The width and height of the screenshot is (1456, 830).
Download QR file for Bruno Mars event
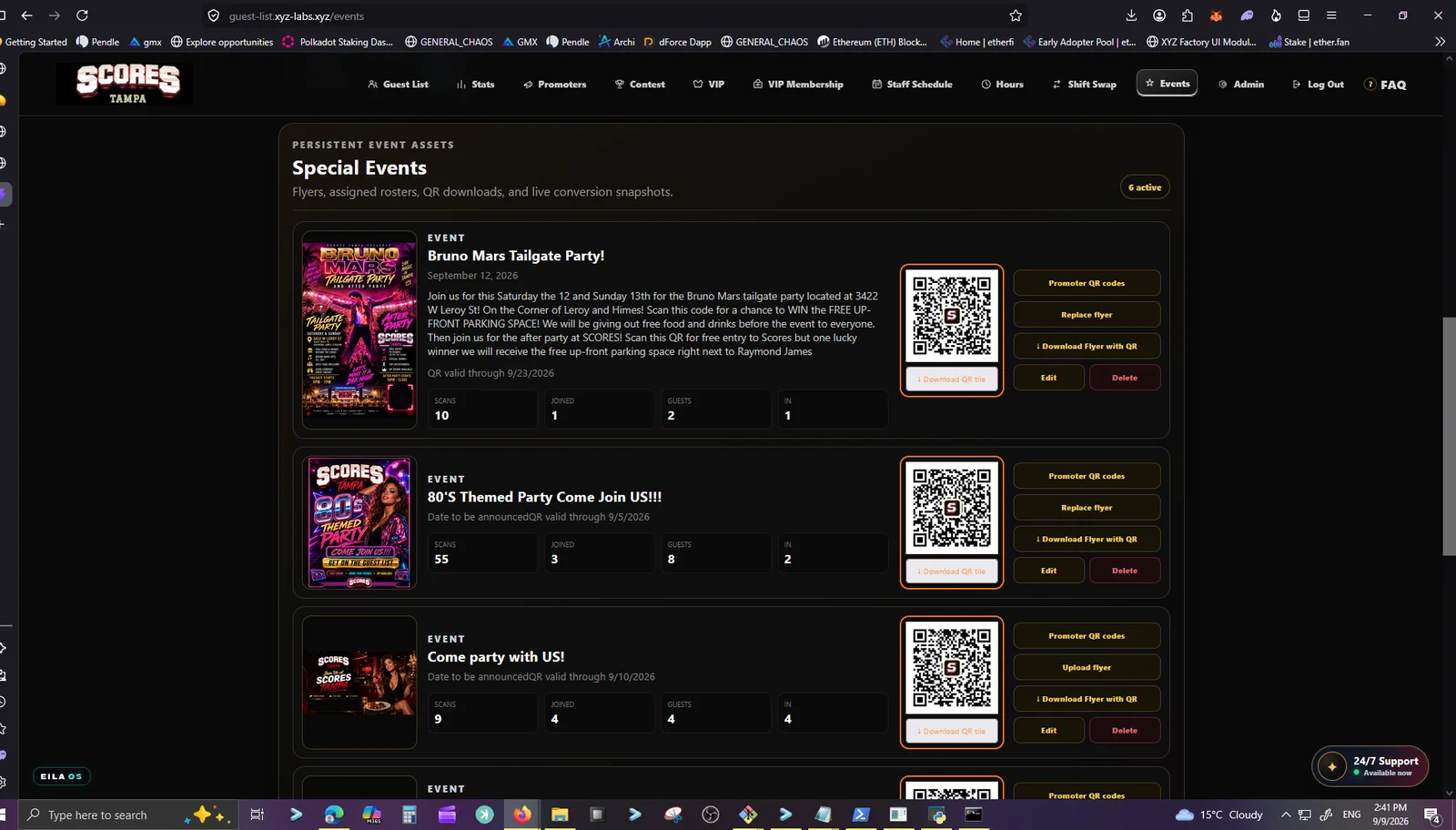pyautogui.click(x=952, y=380)
